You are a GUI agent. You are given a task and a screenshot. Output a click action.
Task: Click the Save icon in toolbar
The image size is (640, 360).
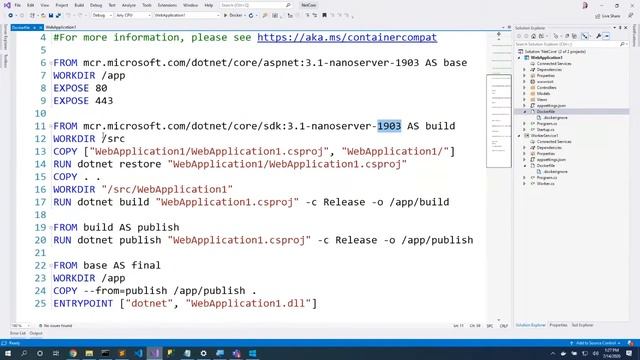pyautogui.click(x=51, y=16)
